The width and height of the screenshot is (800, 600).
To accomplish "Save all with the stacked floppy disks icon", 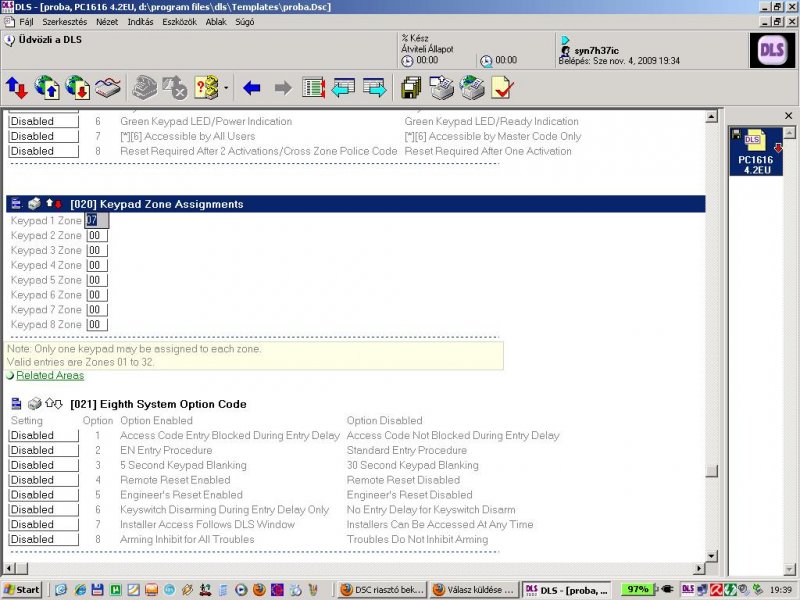I will pyautogui.click(x=411, y=88).
